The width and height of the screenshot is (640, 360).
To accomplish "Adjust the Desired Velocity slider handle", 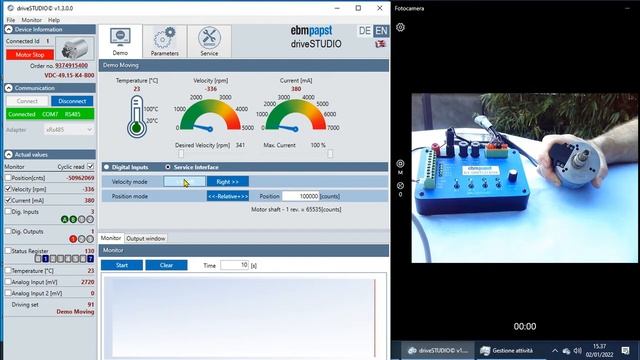I will [181, 154].
